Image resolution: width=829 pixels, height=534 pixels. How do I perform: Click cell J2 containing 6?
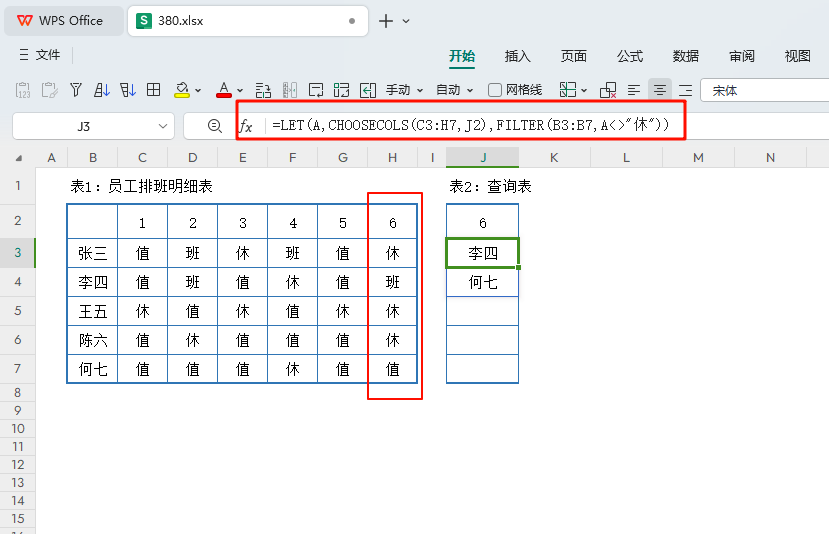point(483,223)
